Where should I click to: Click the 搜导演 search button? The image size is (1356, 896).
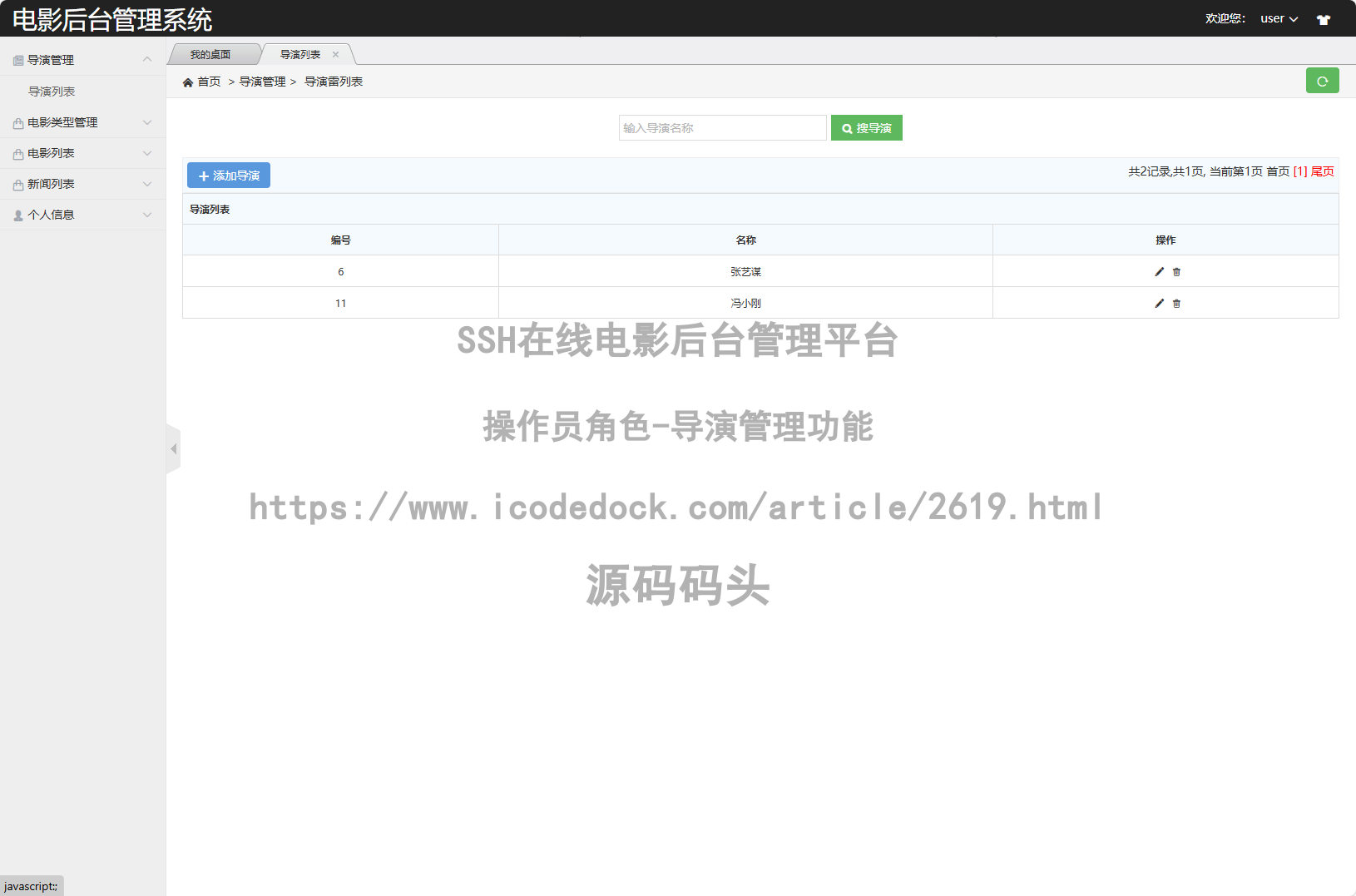pyautogui.click(x=866, y=127)
